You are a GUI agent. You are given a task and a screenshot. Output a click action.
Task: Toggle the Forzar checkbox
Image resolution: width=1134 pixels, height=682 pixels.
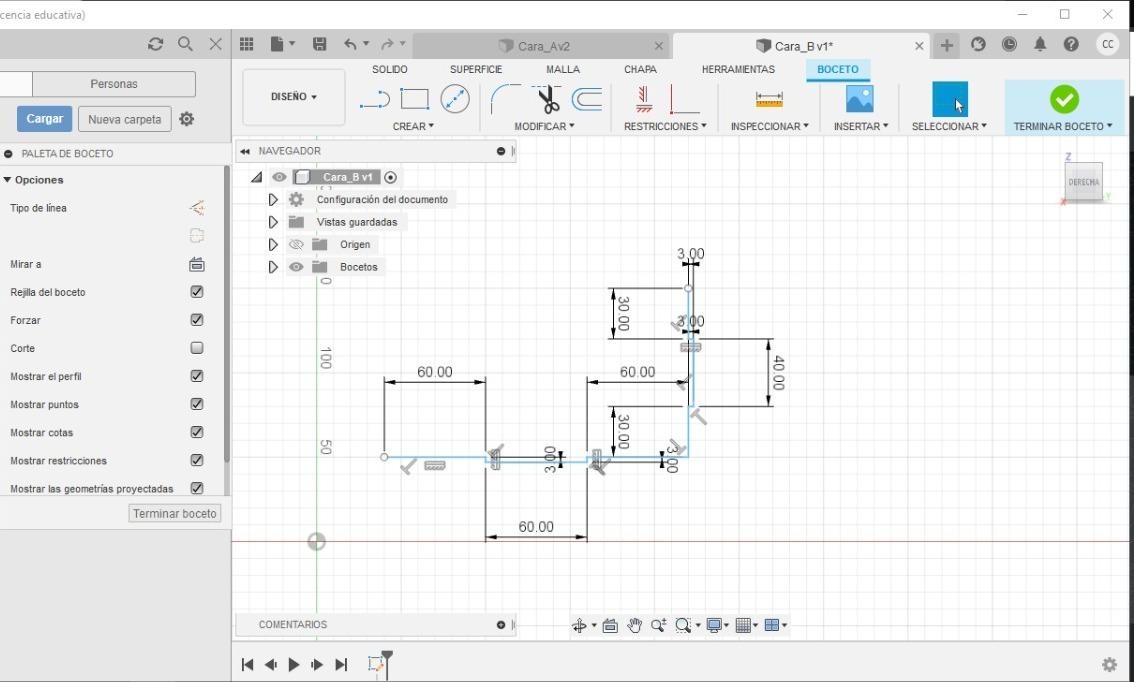click(197, 320)
